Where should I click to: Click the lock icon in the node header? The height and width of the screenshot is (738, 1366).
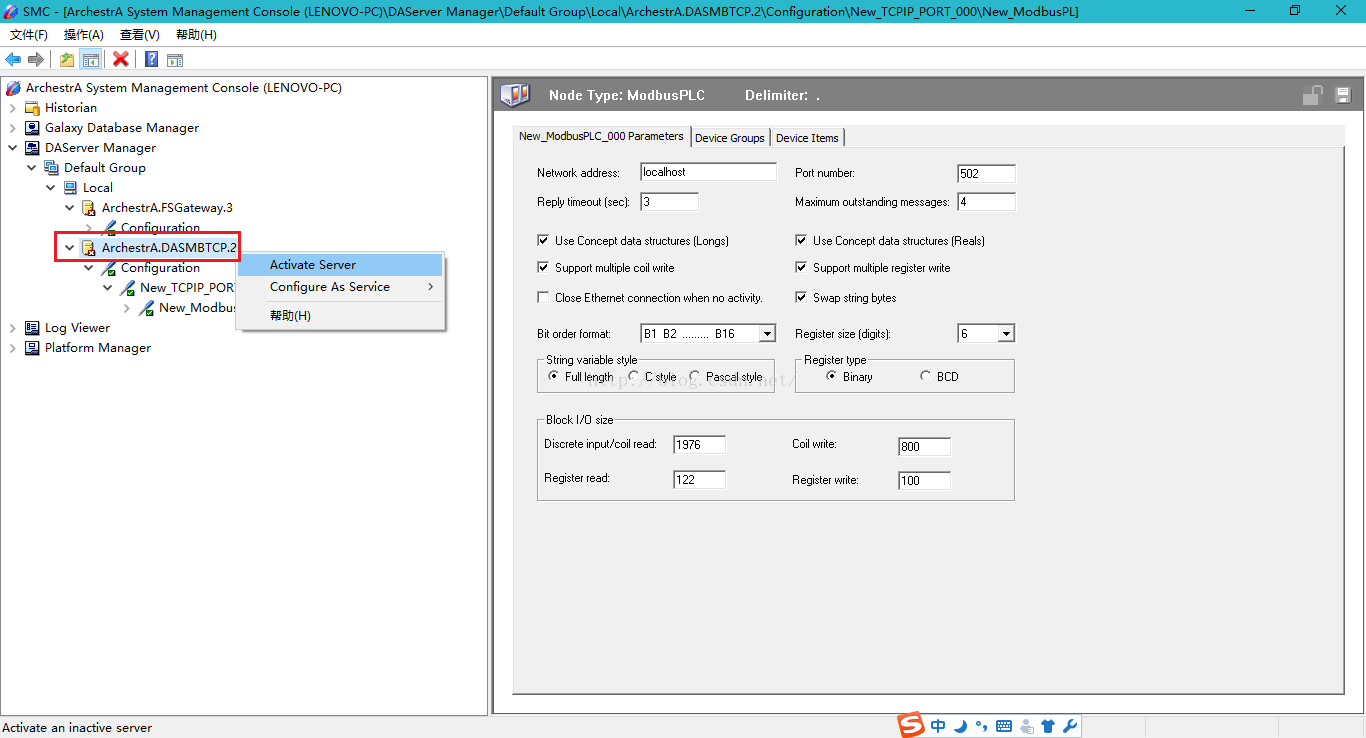[x=1312, y=95]
